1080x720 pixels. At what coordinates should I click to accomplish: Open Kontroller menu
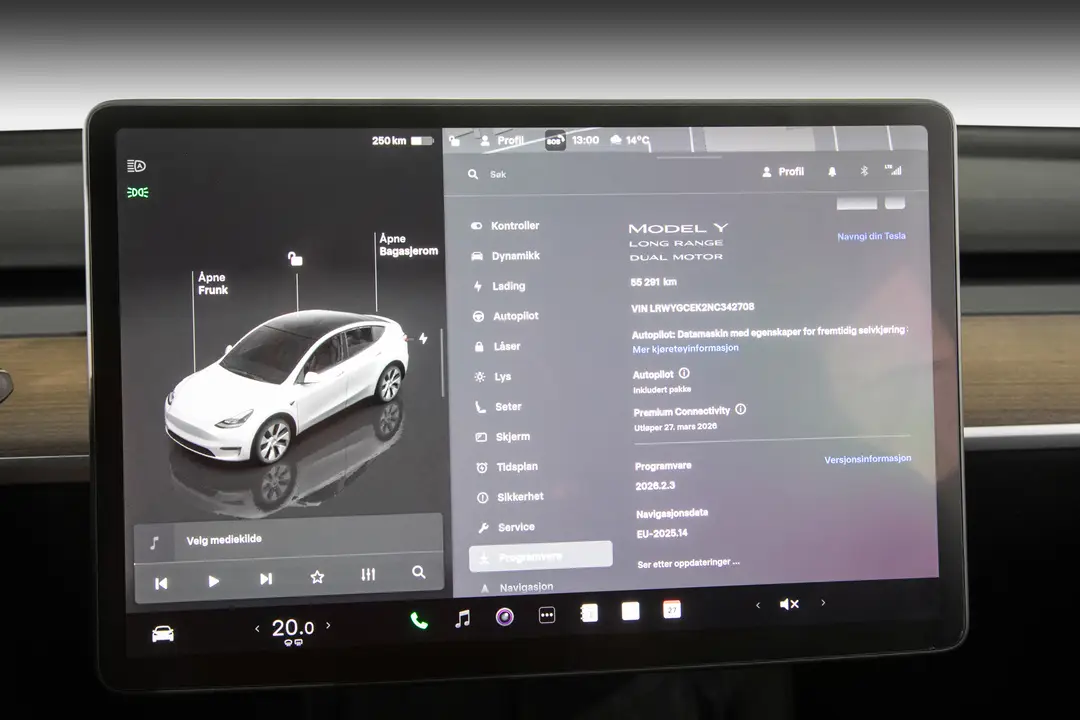point(506,226)
